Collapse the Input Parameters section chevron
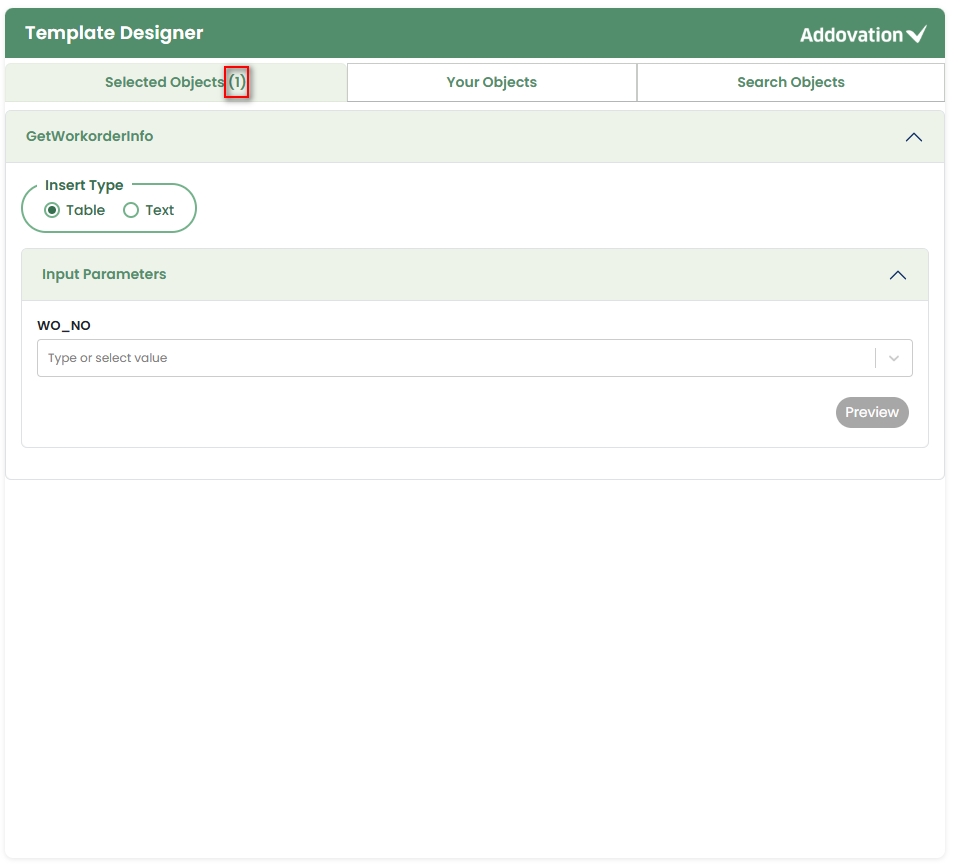The image size is (957, 868). pos(897,275)
